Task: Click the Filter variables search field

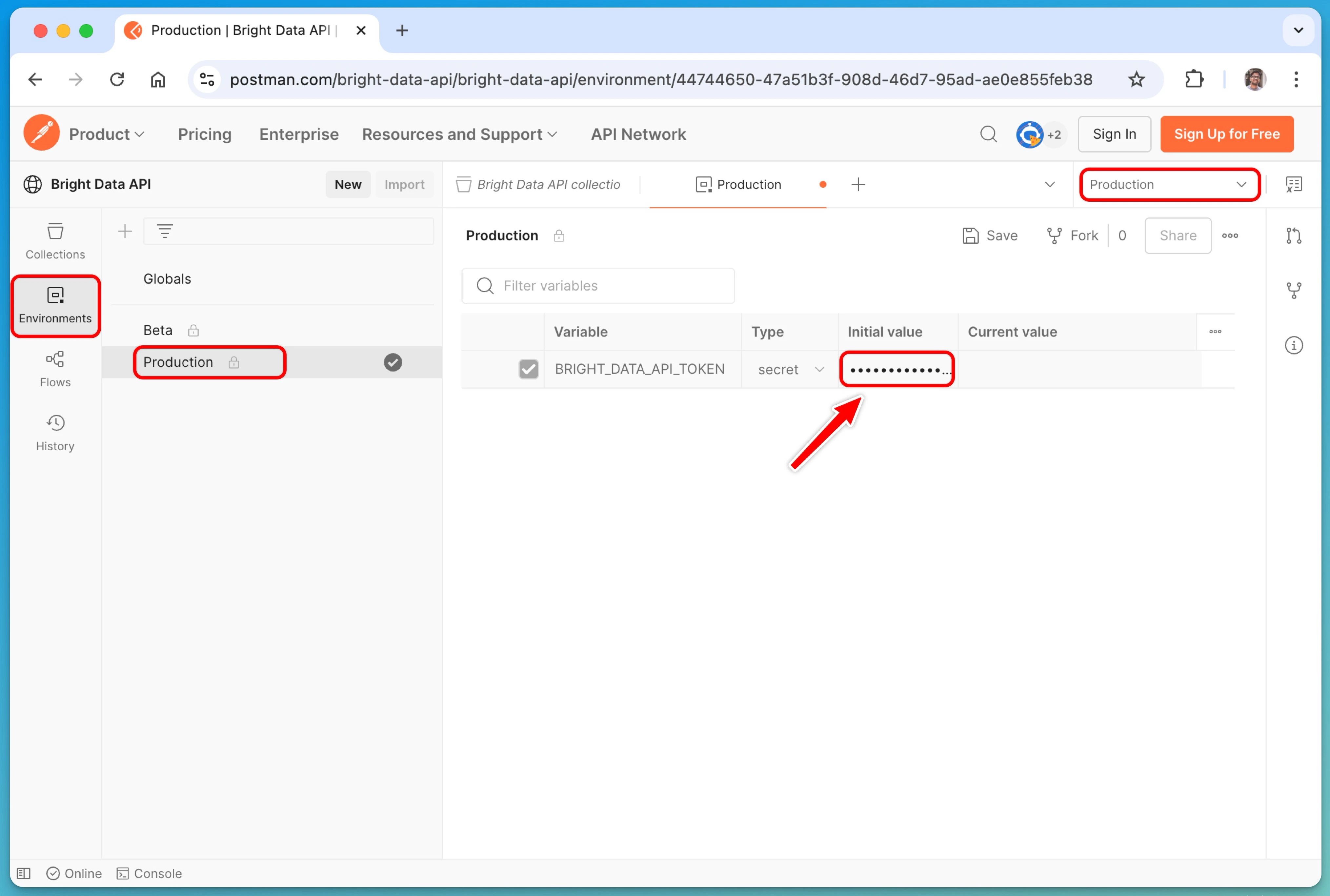Action: tap(598, 286)
